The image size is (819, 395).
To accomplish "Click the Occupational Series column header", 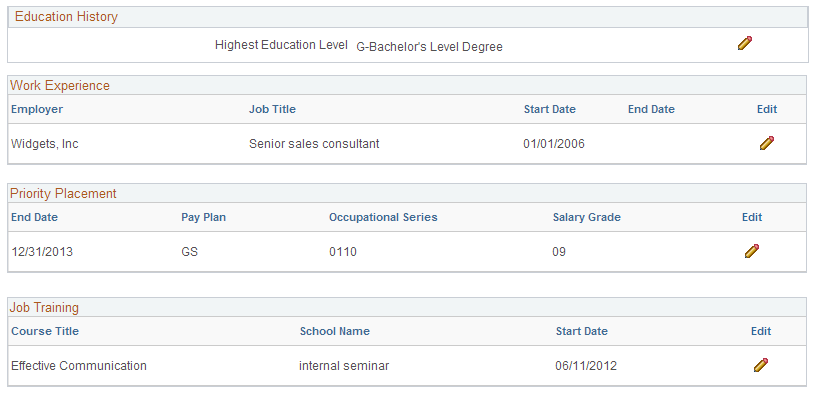I will (383, 217).
